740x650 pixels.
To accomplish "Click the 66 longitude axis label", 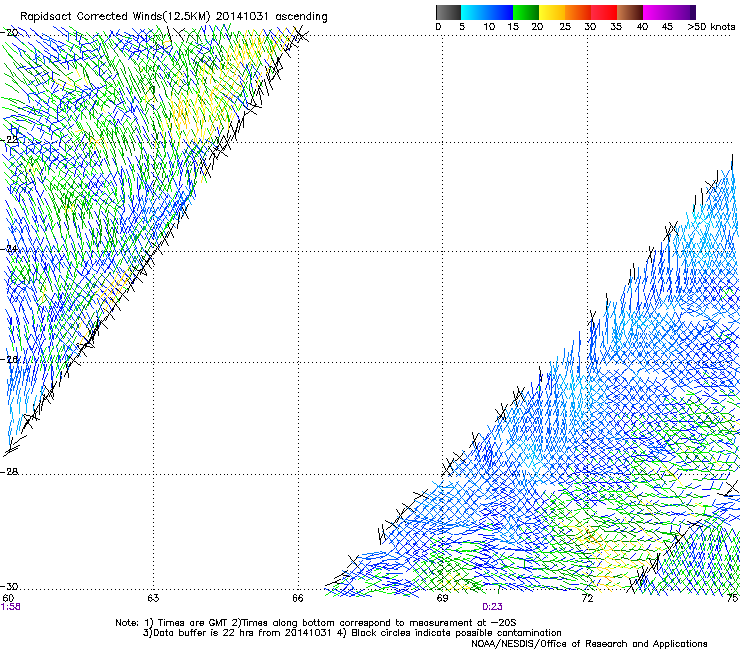I will [298, 598].
